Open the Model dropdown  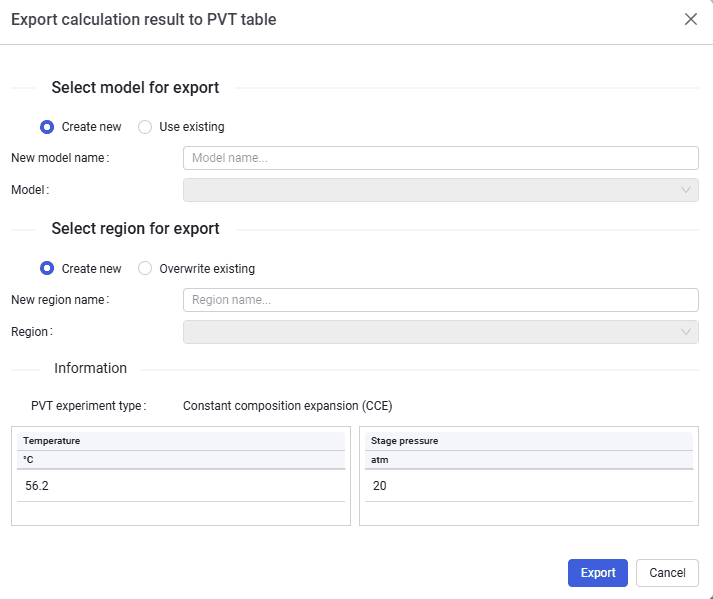(x=441, y=190)
